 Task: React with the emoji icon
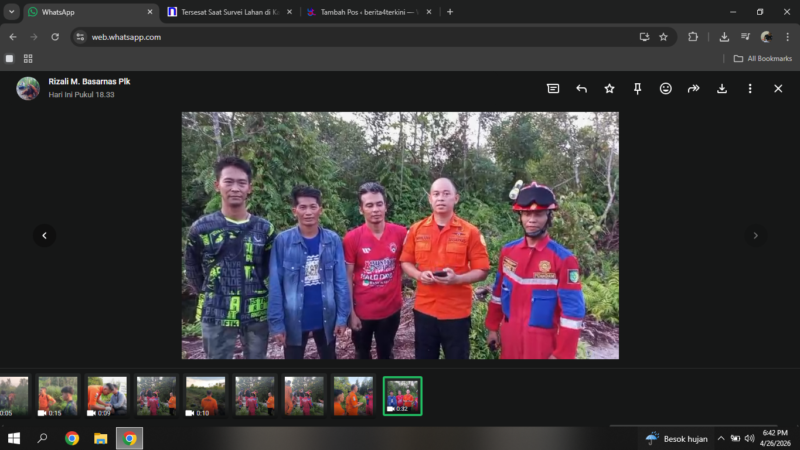665,89
